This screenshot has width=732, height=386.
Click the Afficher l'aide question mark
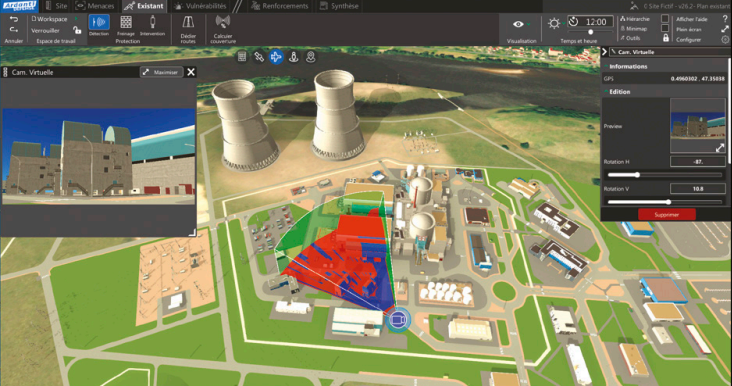tap(725, 19)
